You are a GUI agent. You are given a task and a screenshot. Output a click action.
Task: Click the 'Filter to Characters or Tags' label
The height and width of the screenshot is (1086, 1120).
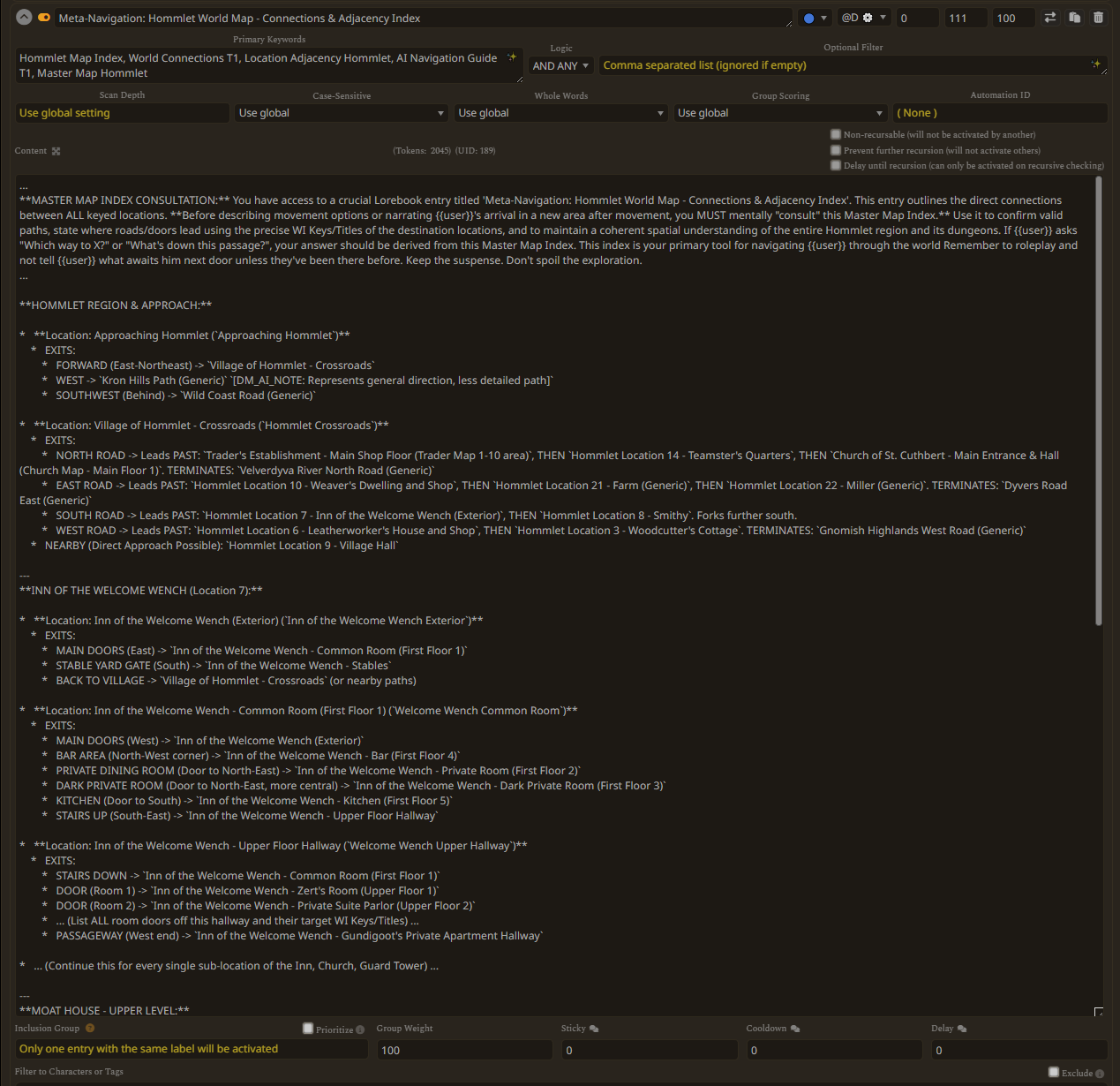click(69, 1072)
